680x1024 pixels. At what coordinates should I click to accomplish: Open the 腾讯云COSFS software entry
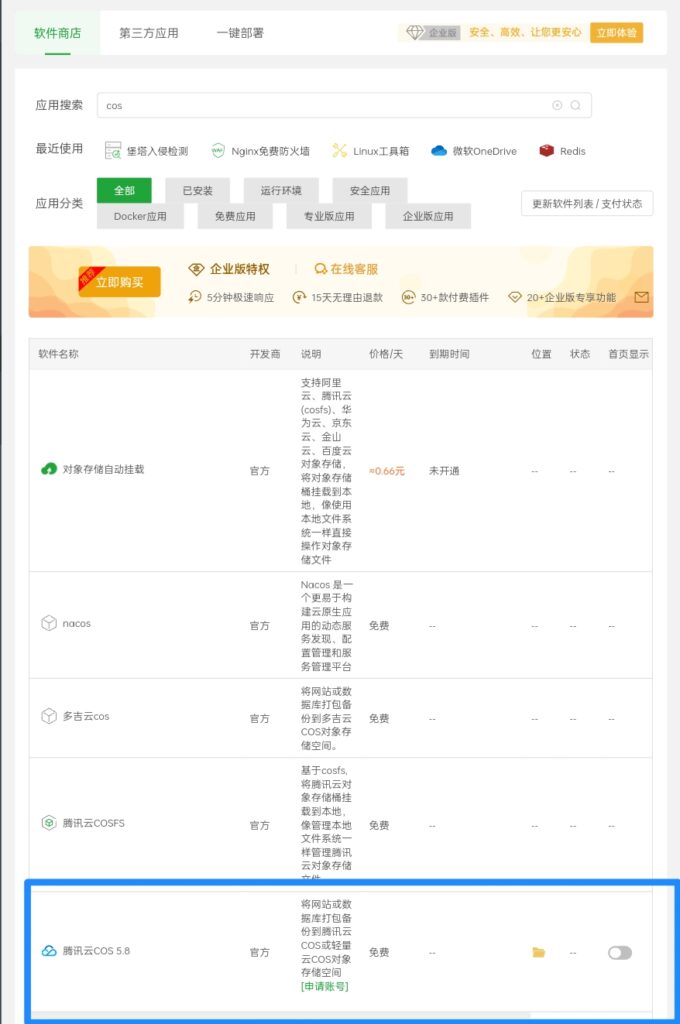[x=93, y=823]
